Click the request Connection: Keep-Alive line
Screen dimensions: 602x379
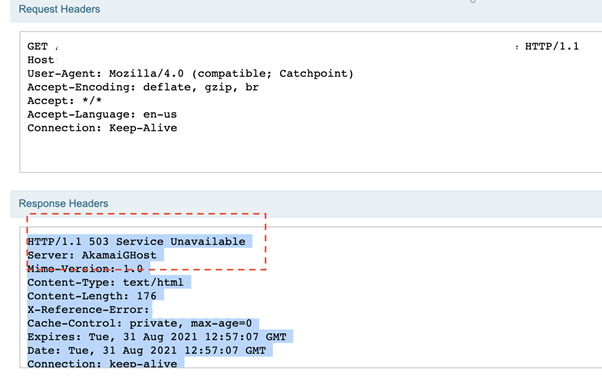coord(102,128)
